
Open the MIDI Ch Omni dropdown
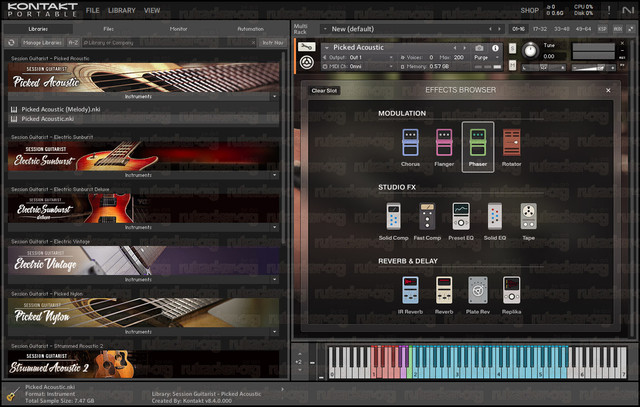[x=359, y=66]
